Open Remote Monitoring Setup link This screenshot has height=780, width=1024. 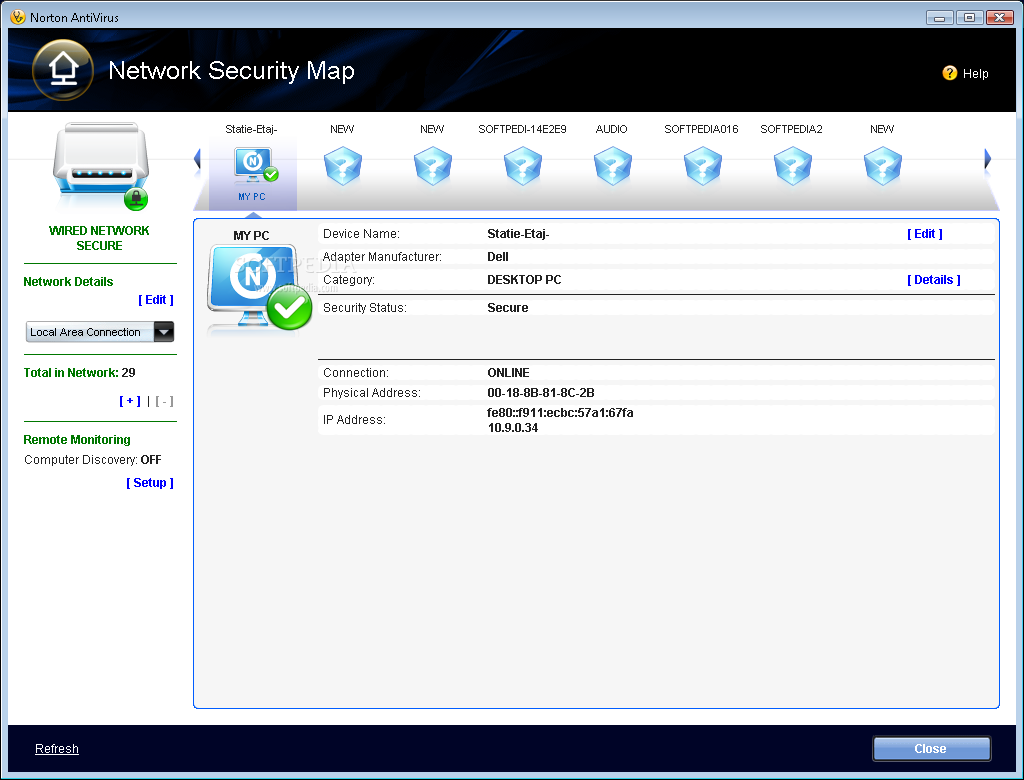pyautogui.click(x=150, y=483)
